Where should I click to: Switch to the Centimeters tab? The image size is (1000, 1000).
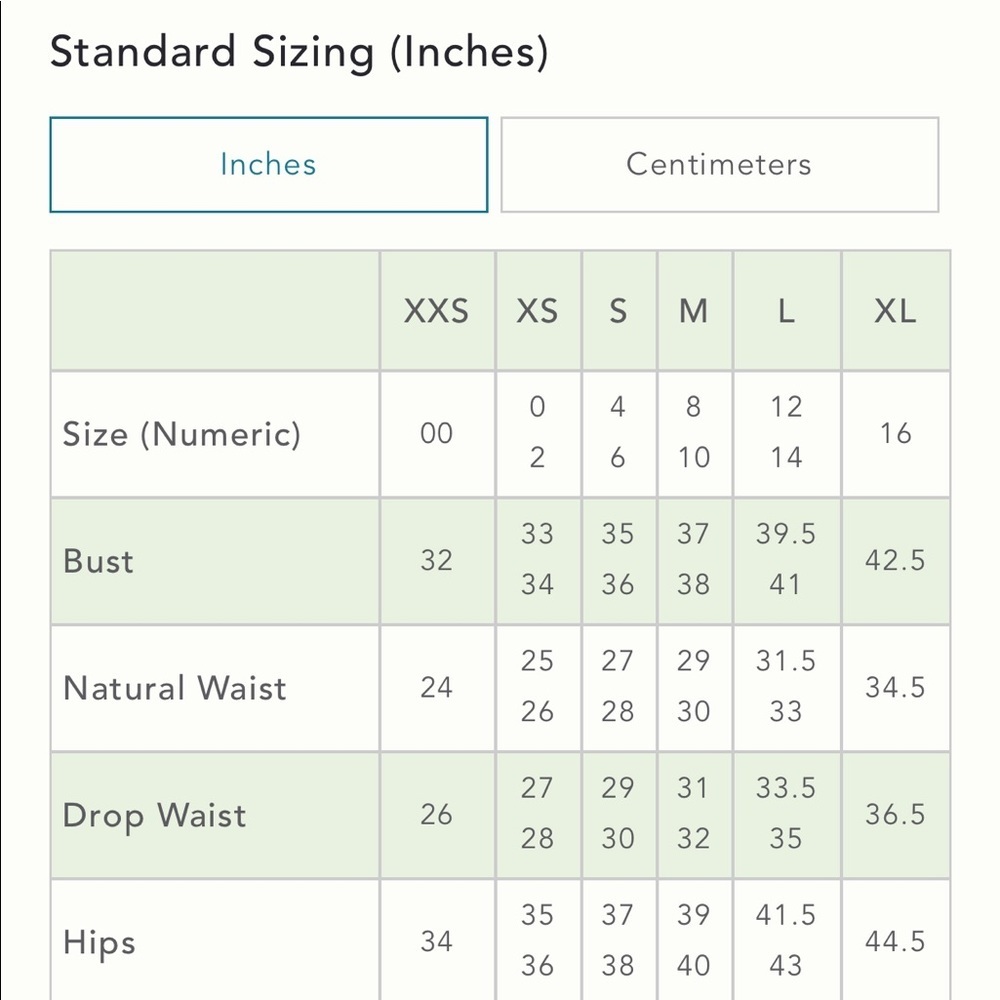point(719,165)
